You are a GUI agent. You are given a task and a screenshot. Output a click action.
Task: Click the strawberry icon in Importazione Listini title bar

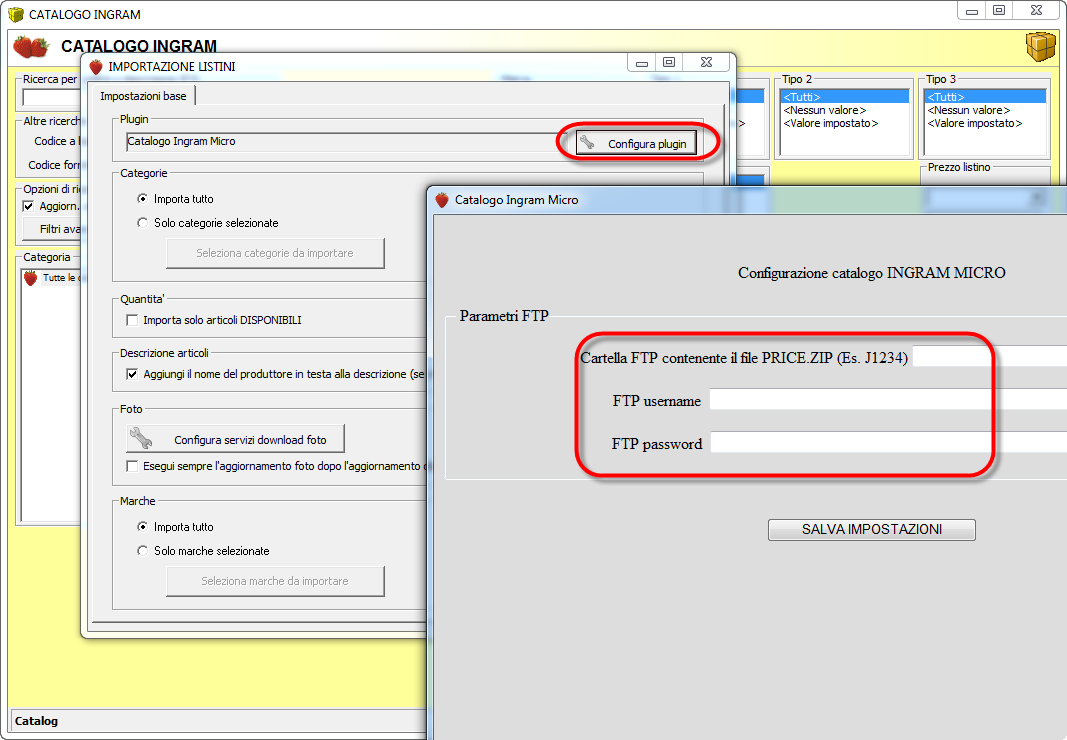click(x=96, y=67)
